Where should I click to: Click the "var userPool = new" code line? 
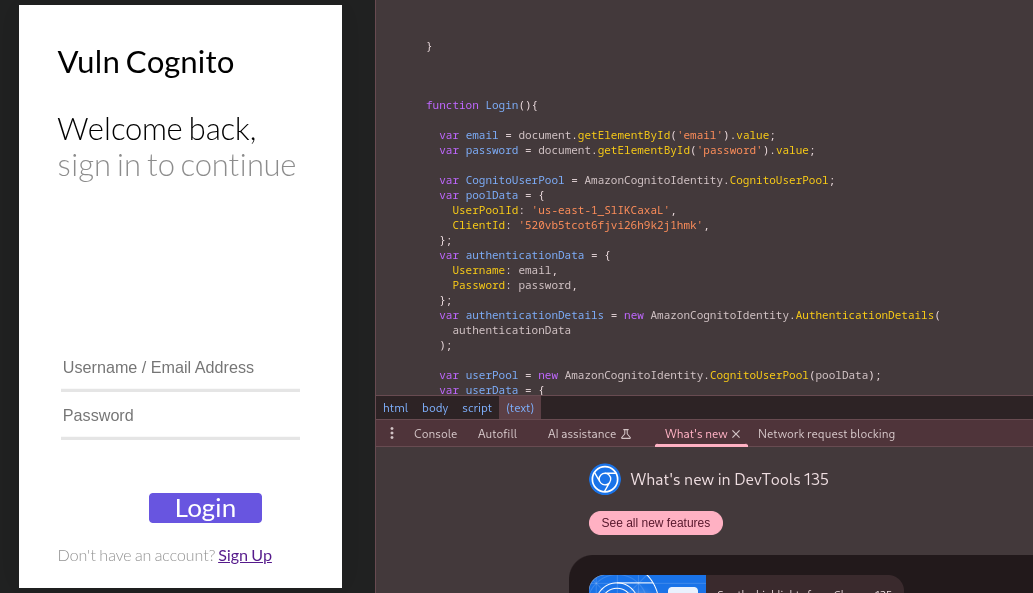660,376
